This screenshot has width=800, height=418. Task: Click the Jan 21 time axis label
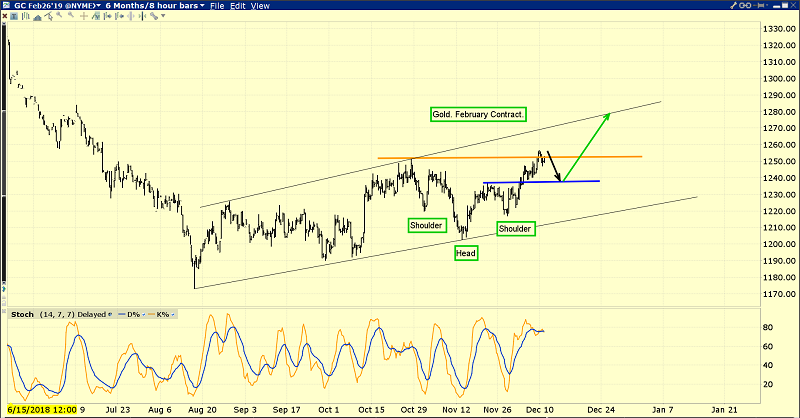coord(724,410)
